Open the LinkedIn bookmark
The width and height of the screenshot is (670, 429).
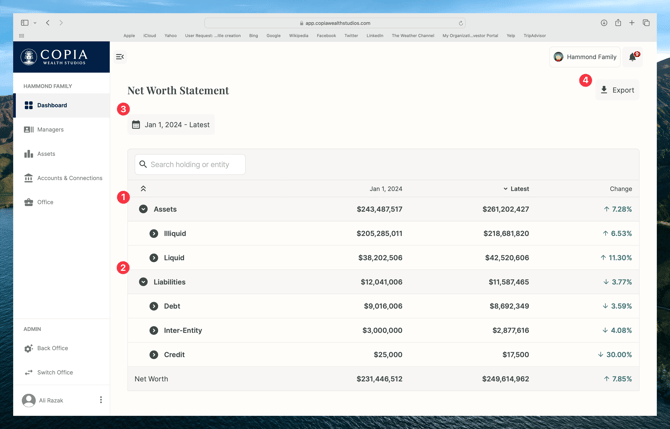pos(375,35)
